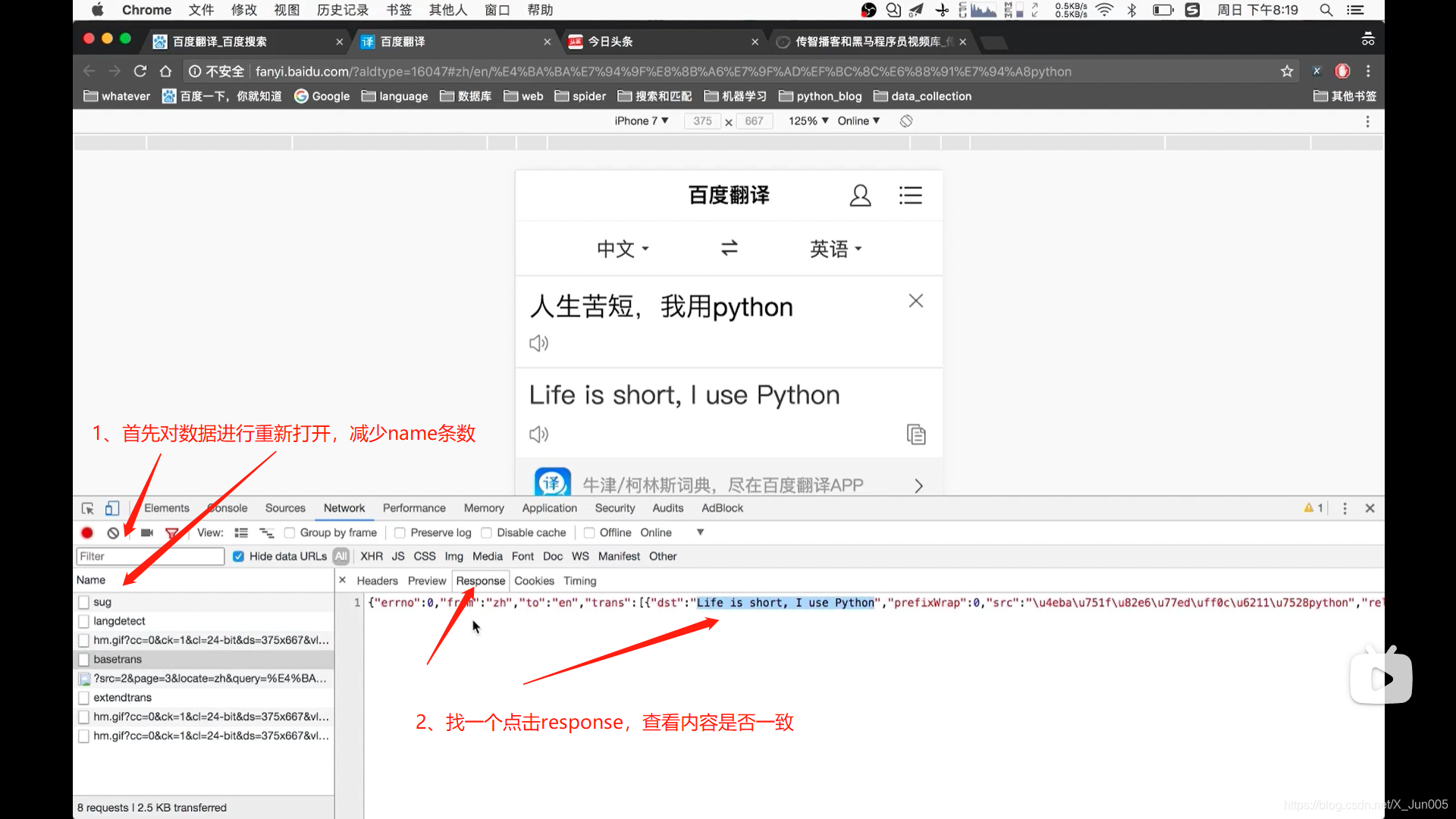Open the spider bookmarks folder
The image size is (1456, 819).
point(580,96)
